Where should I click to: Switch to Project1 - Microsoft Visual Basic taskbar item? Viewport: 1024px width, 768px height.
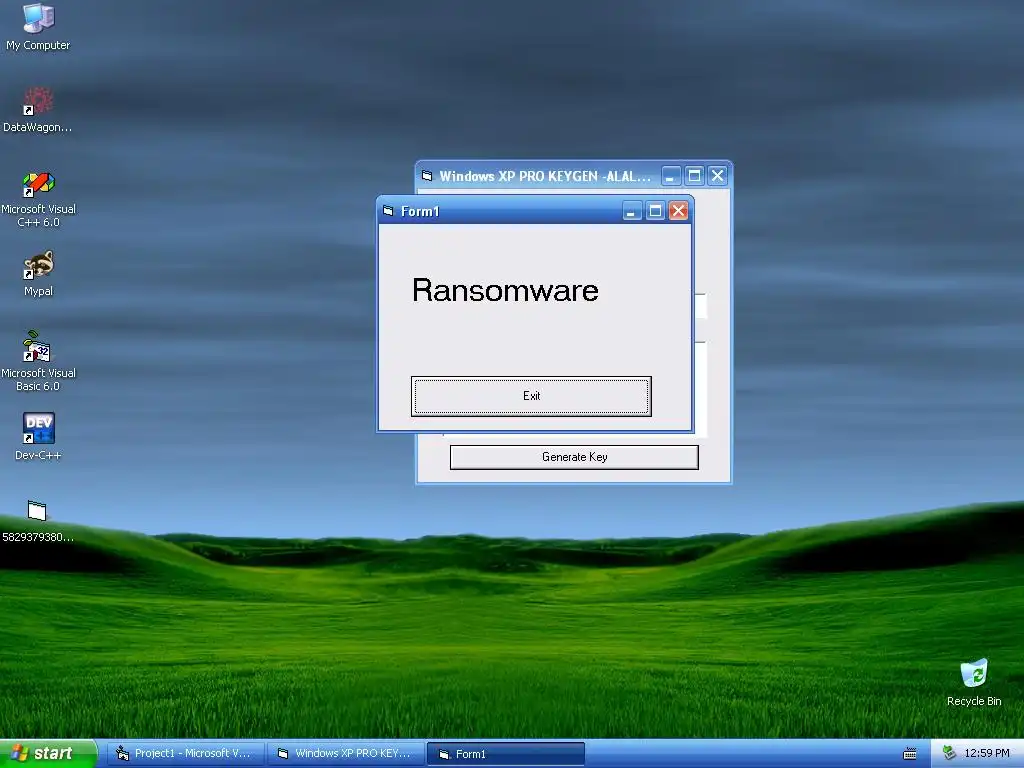pyautogui.click(x=185, y=754)
